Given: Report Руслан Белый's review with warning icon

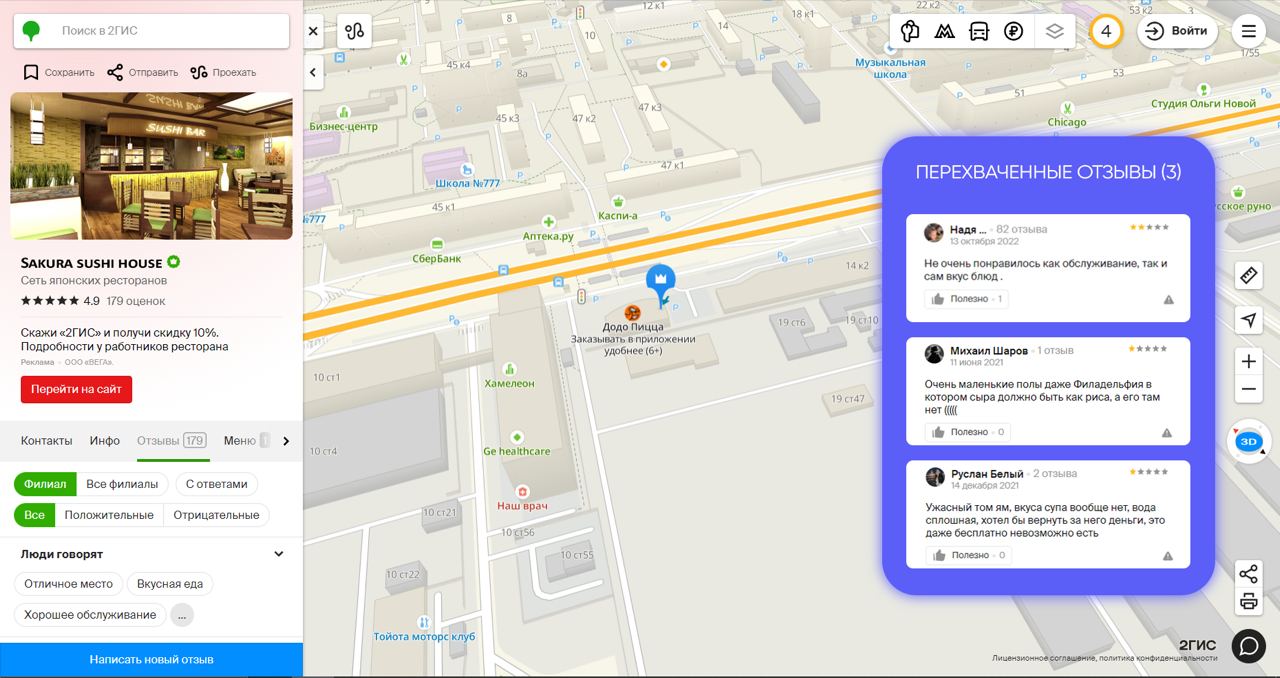Looking at the screenshot, I should (1167, 556).
